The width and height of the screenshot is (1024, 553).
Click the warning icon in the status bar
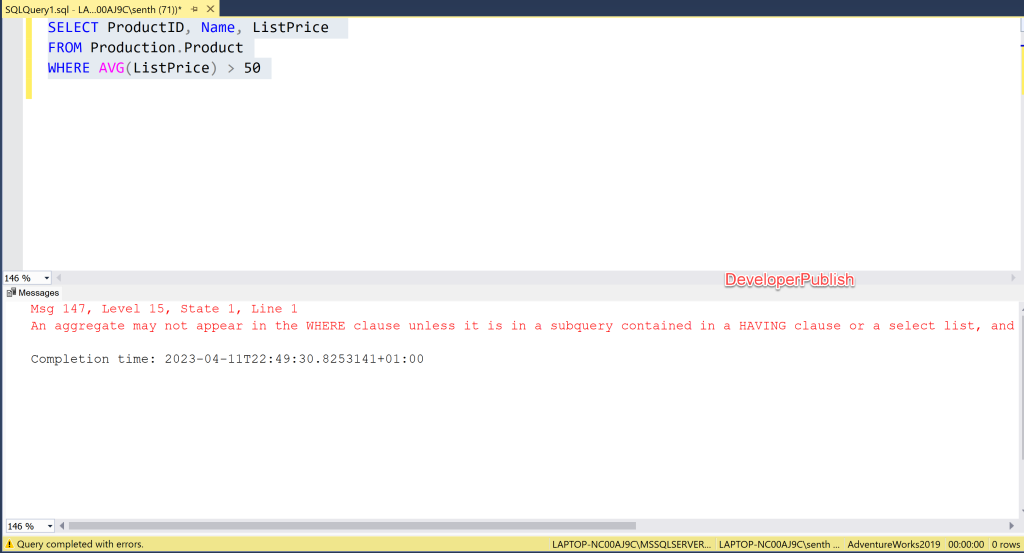[9, 544]
